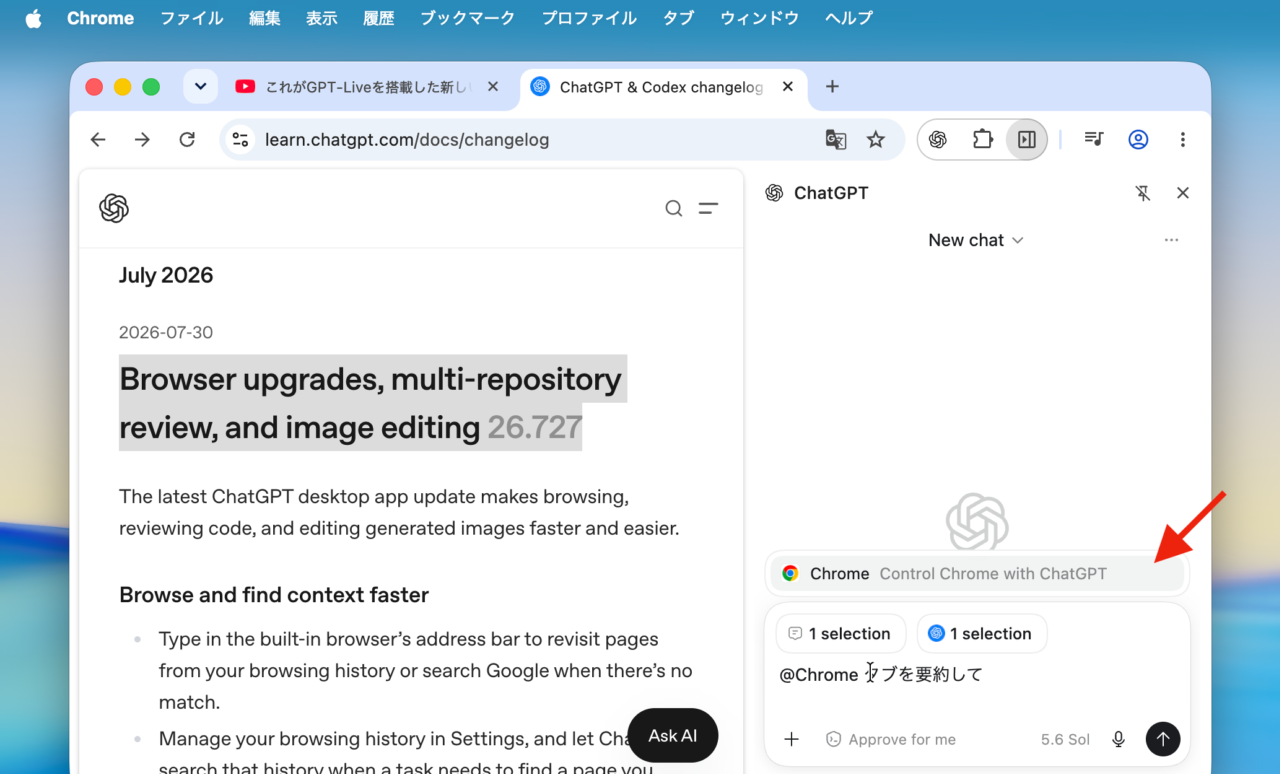Close the ChatGPT & Codex changelog tab

click(787, 87)
